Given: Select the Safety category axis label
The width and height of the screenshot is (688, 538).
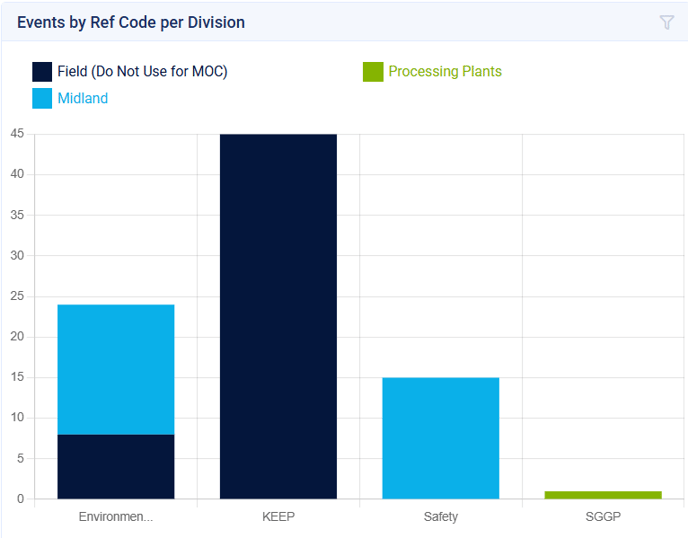Looking at the screenshot, I should [441, 517].
